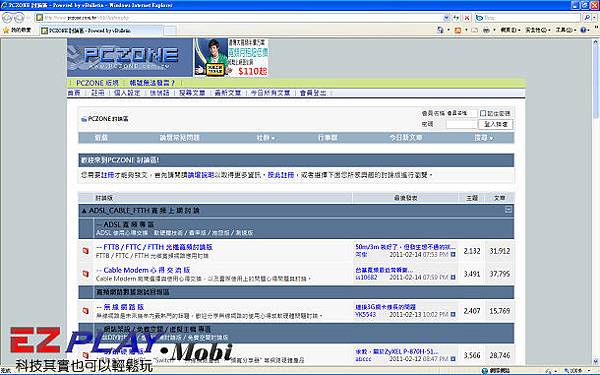
Task: Expand the 社群 dropdown in forum navbar
Action: coord(266,138)
